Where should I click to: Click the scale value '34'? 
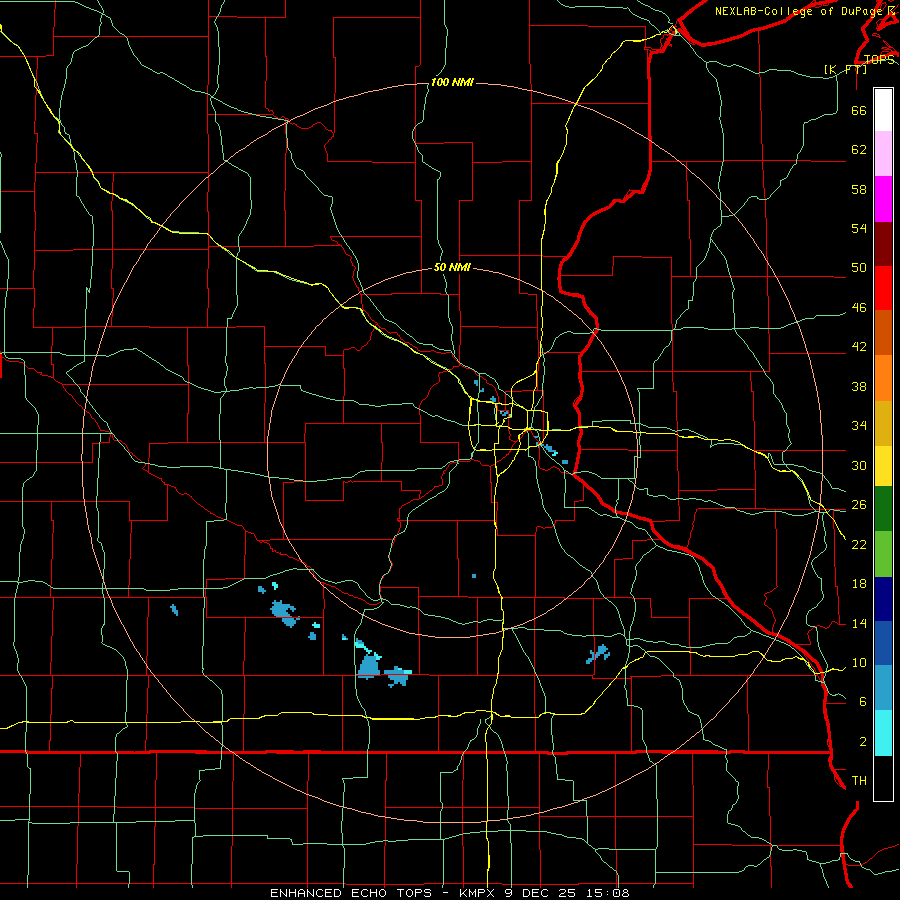pyautogui.click(x=859, y=425)
